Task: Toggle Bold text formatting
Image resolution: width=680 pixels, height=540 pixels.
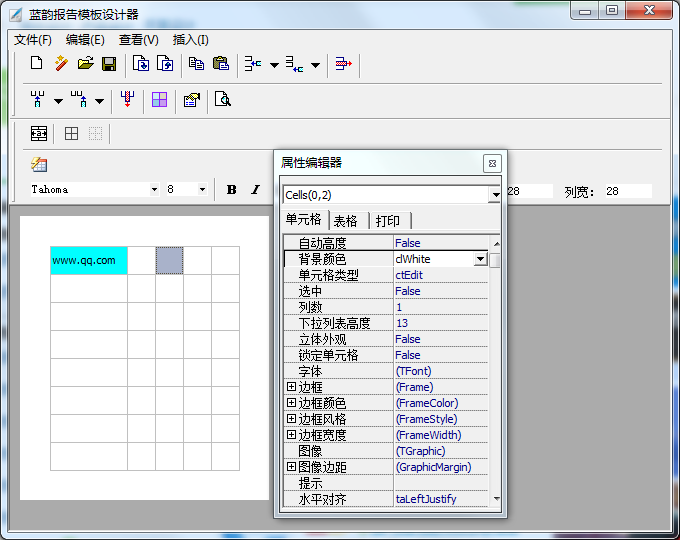Action: [231, 190]
